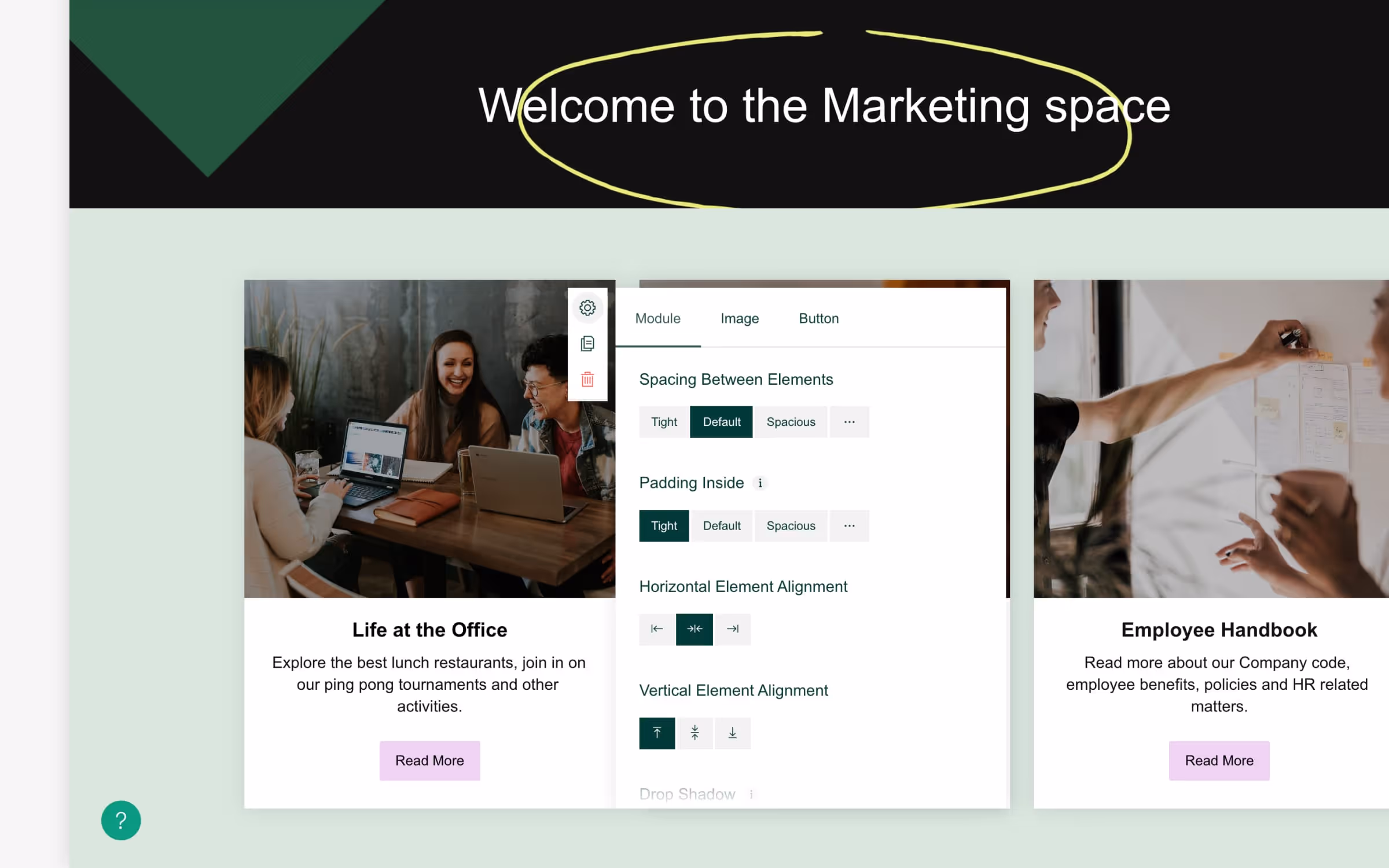Open module settings gear icon
Viewport: 1389px width, 868px height.
click(x=587, y=307)
